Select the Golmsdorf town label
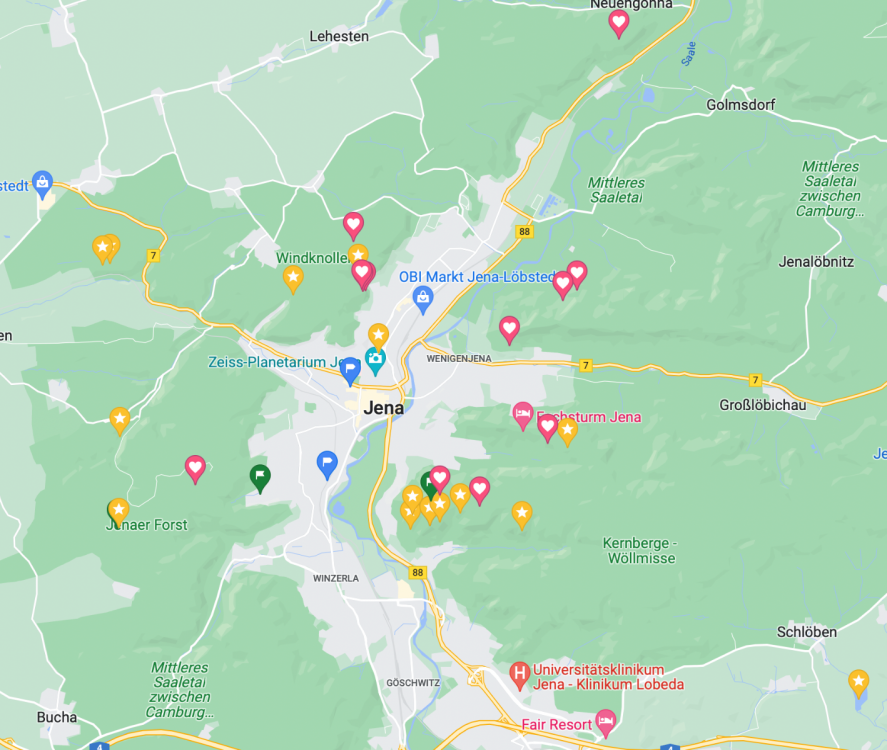Screen dimensions: 887x750 click(x=740, y=105)
